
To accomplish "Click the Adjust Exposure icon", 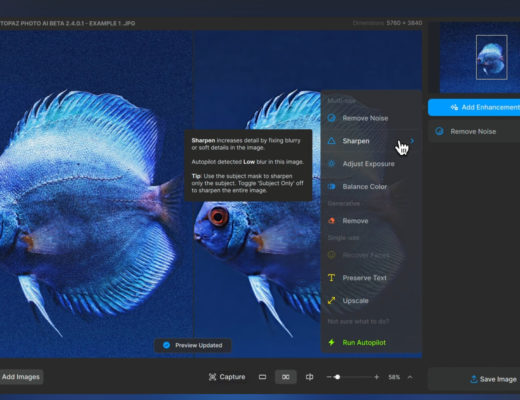I will [331, 164].
